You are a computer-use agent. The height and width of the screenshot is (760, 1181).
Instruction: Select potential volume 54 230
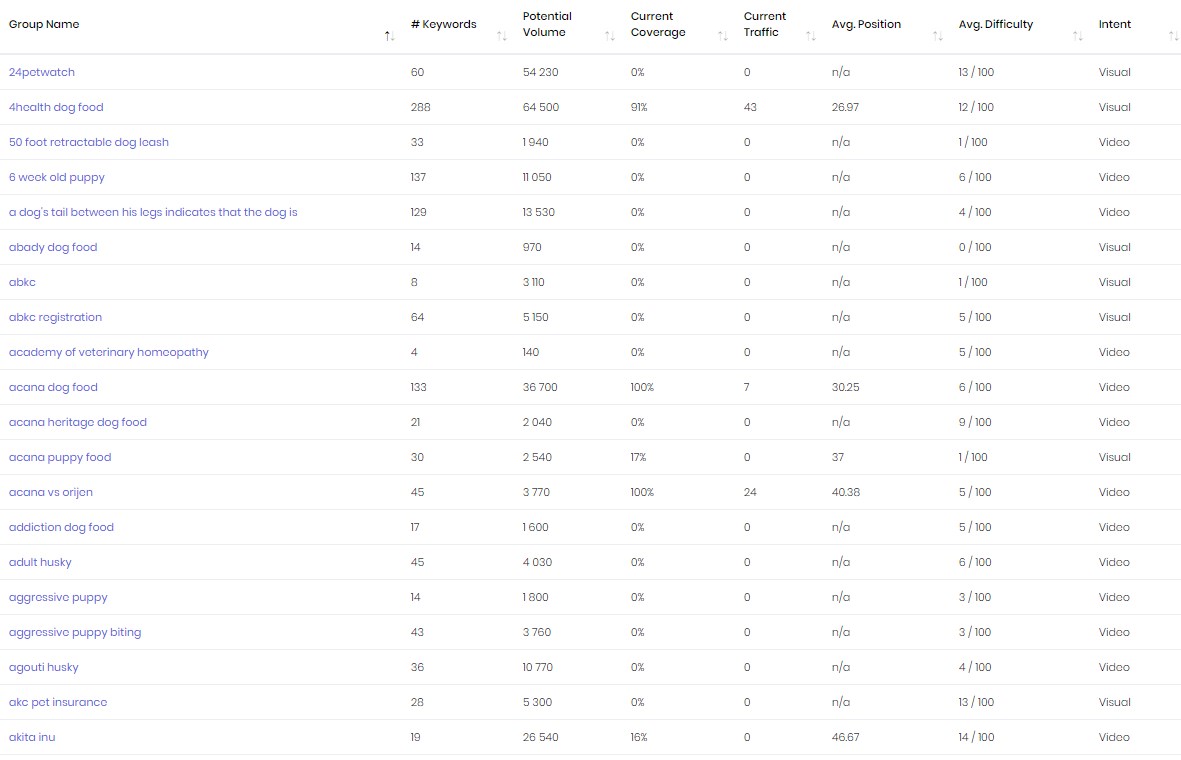click(x=541, y=72)
